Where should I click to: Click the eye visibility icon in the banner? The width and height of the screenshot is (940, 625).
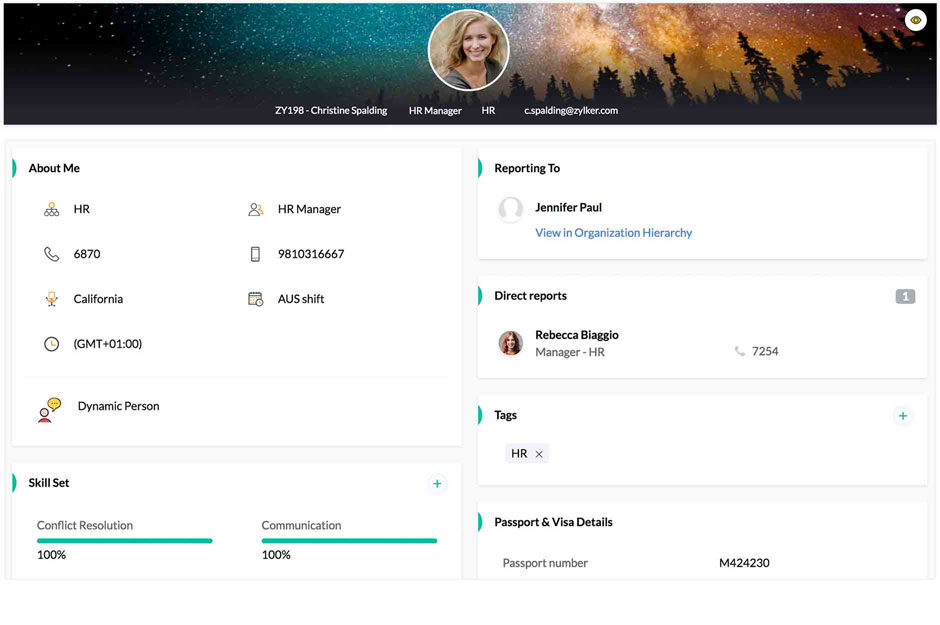tap(915, 20)
